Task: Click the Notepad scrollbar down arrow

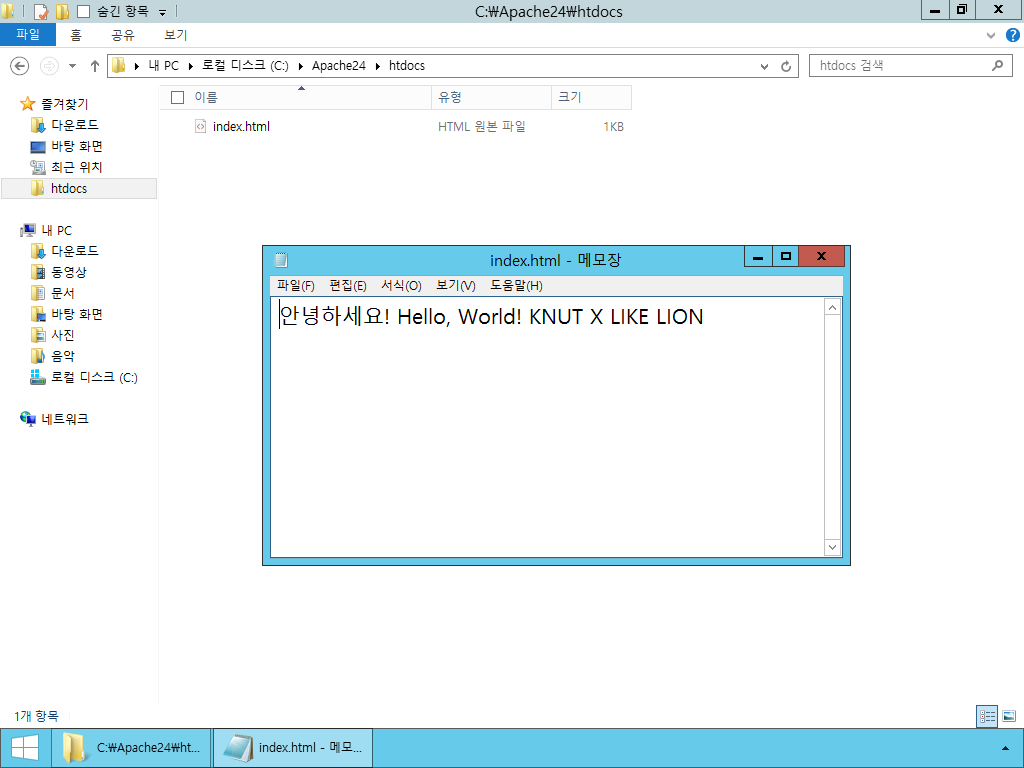Action: tap(832, 547)
